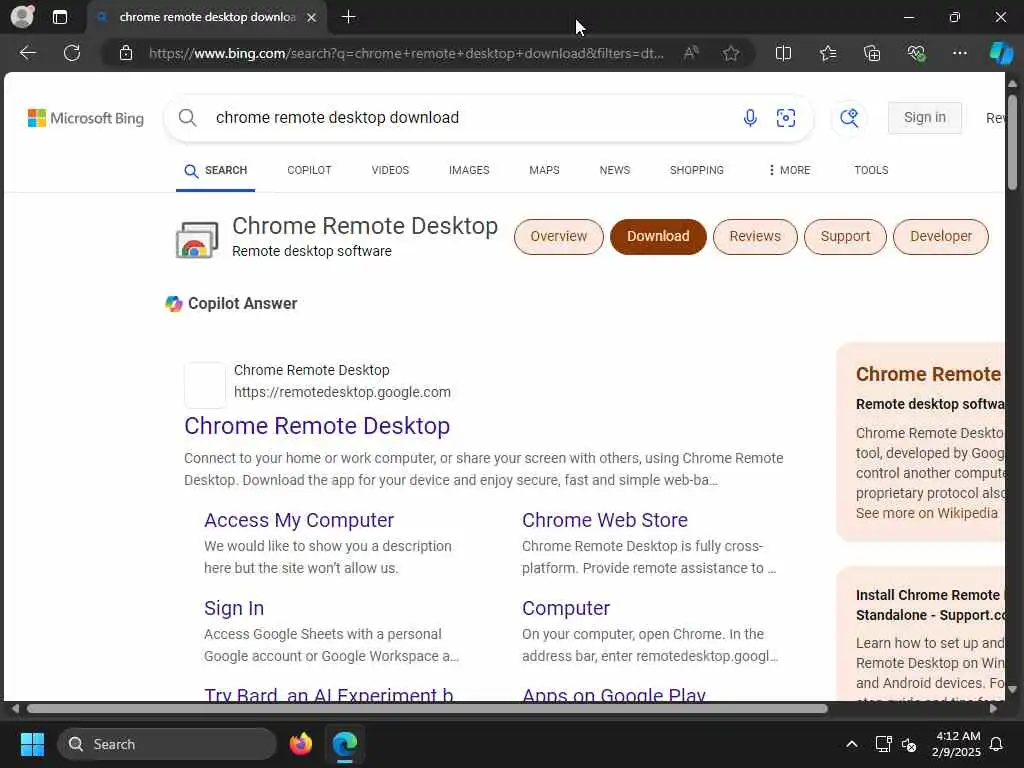Open visual search camera icon
1024x768 pixels.
[x=786, y=118]
